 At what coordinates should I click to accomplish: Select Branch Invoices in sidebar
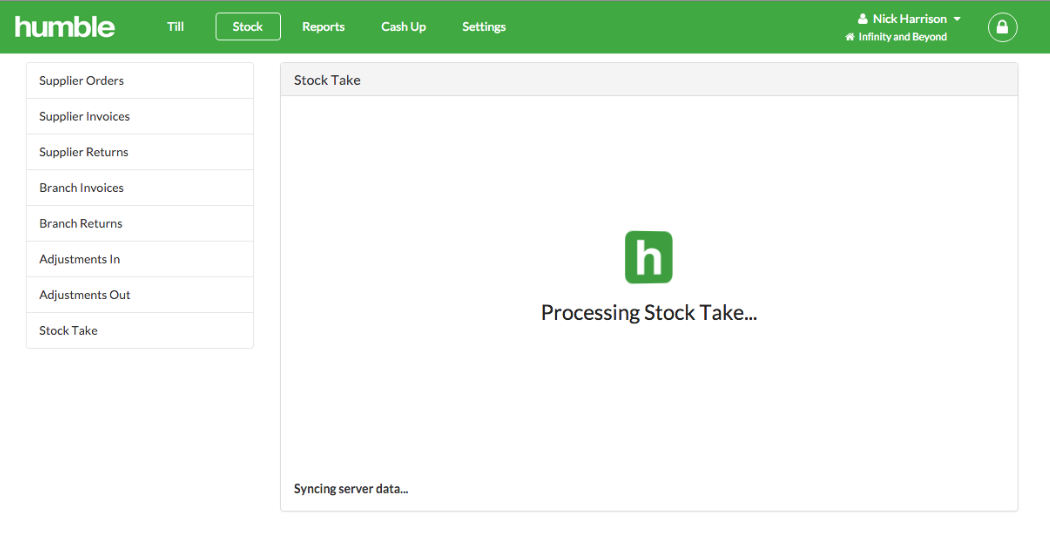point(140,188)
